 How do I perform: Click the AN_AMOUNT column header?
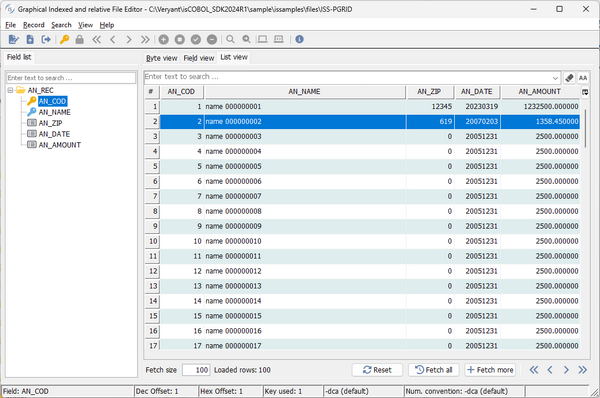point(540,92)
